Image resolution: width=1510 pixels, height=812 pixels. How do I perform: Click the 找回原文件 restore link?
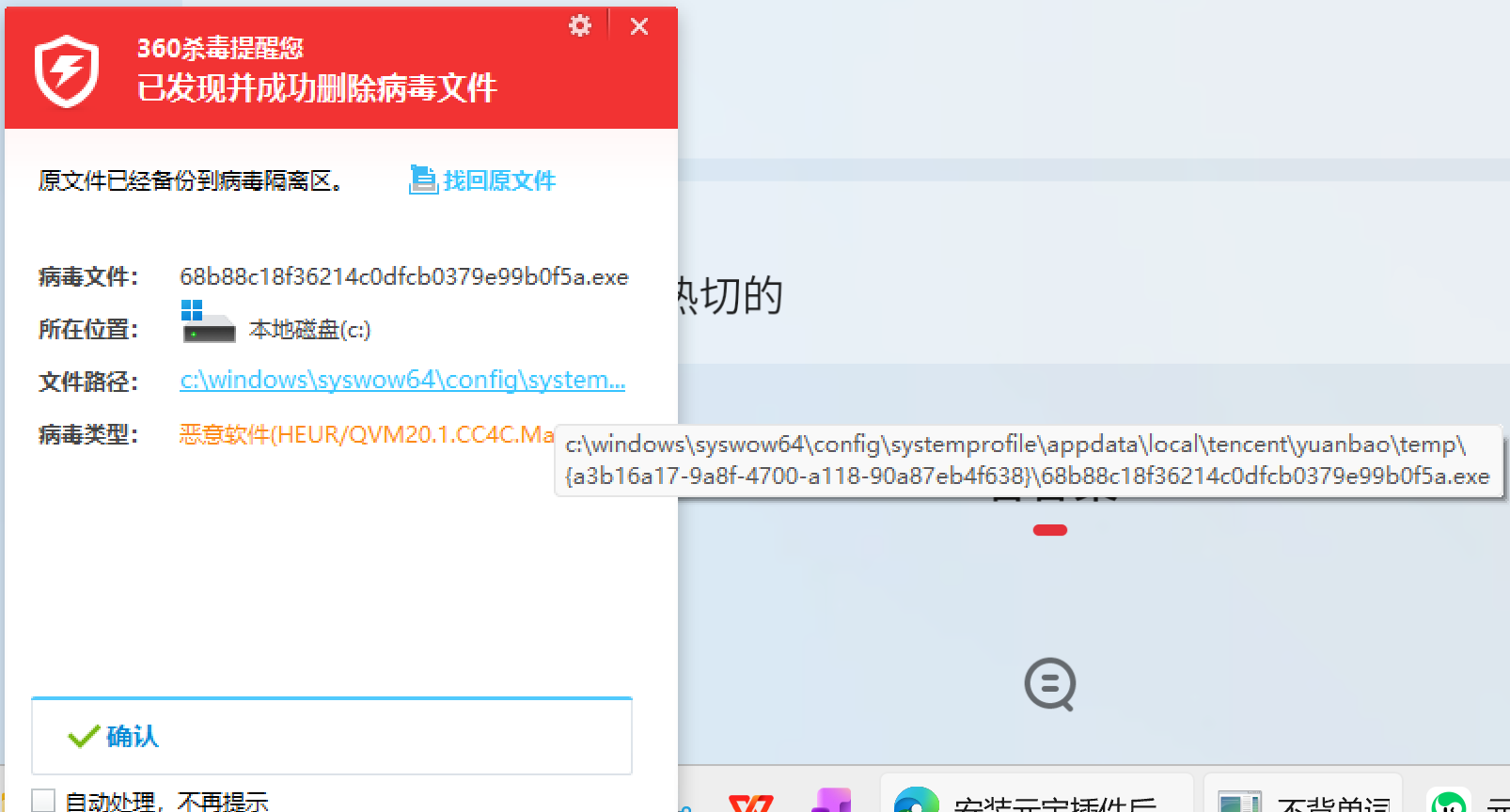[499, 180]
